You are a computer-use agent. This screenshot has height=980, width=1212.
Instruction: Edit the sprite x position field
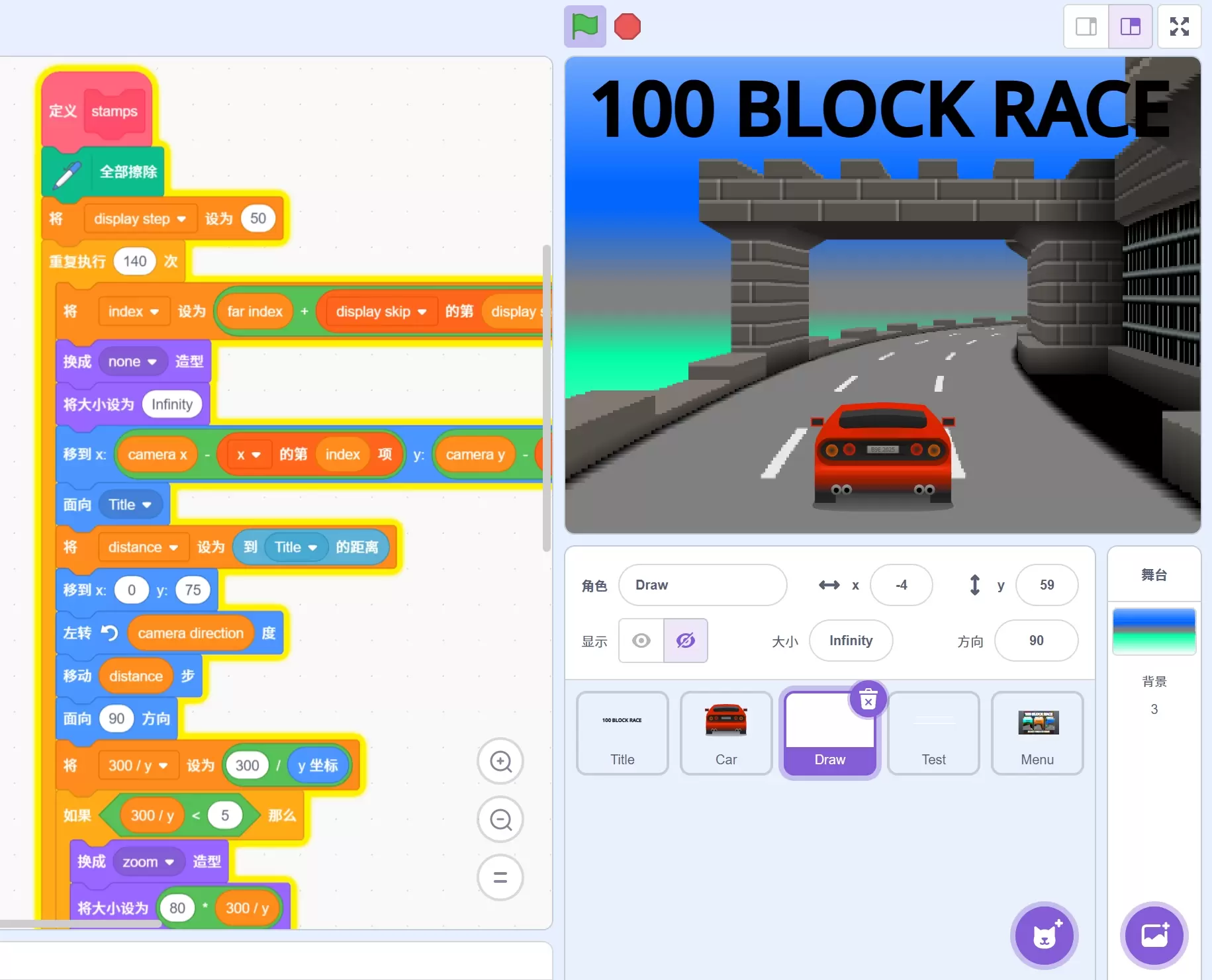click(902, 585)
